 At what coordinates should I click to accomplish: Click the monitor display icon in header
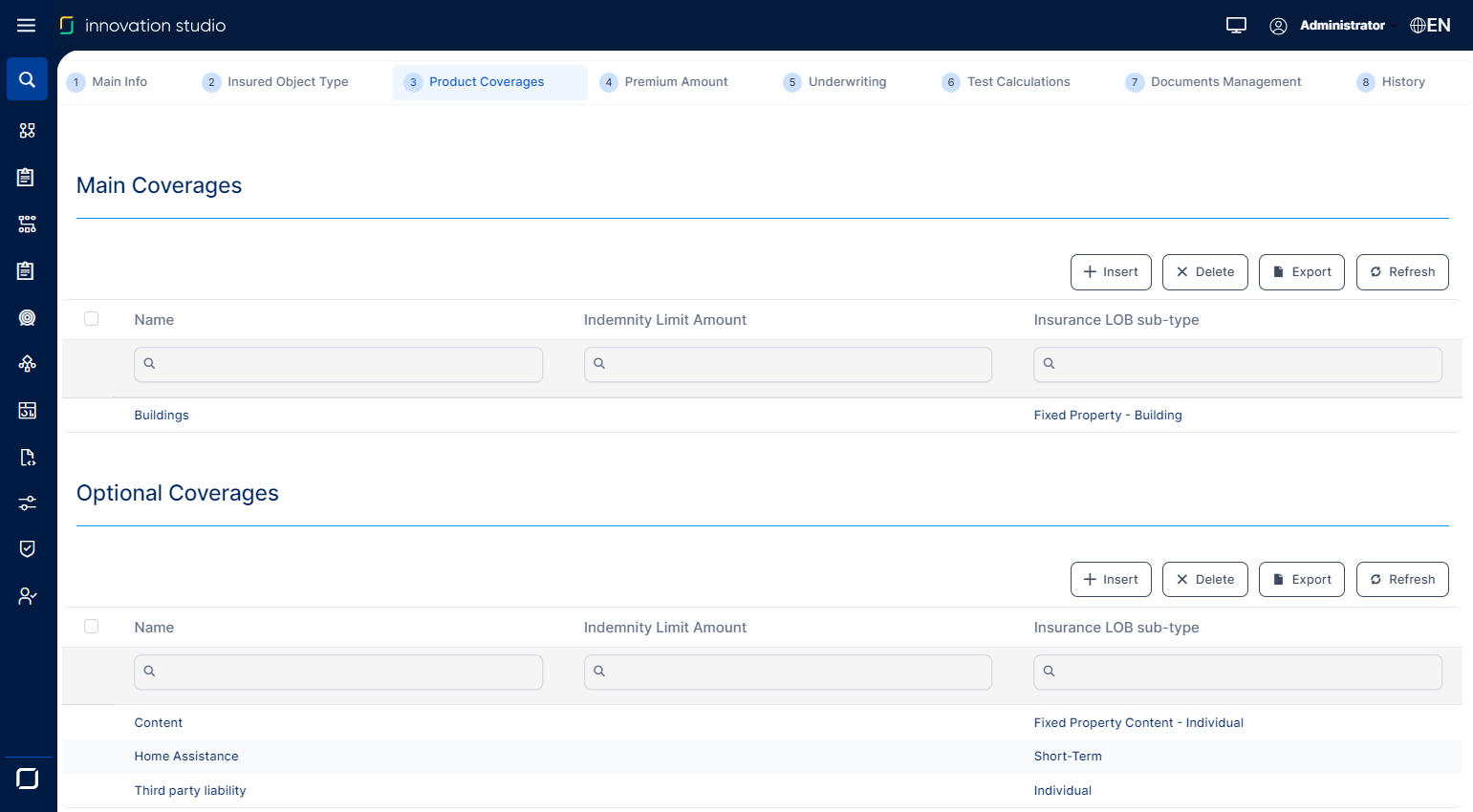pyautogui.click(x=1236, y=26)
